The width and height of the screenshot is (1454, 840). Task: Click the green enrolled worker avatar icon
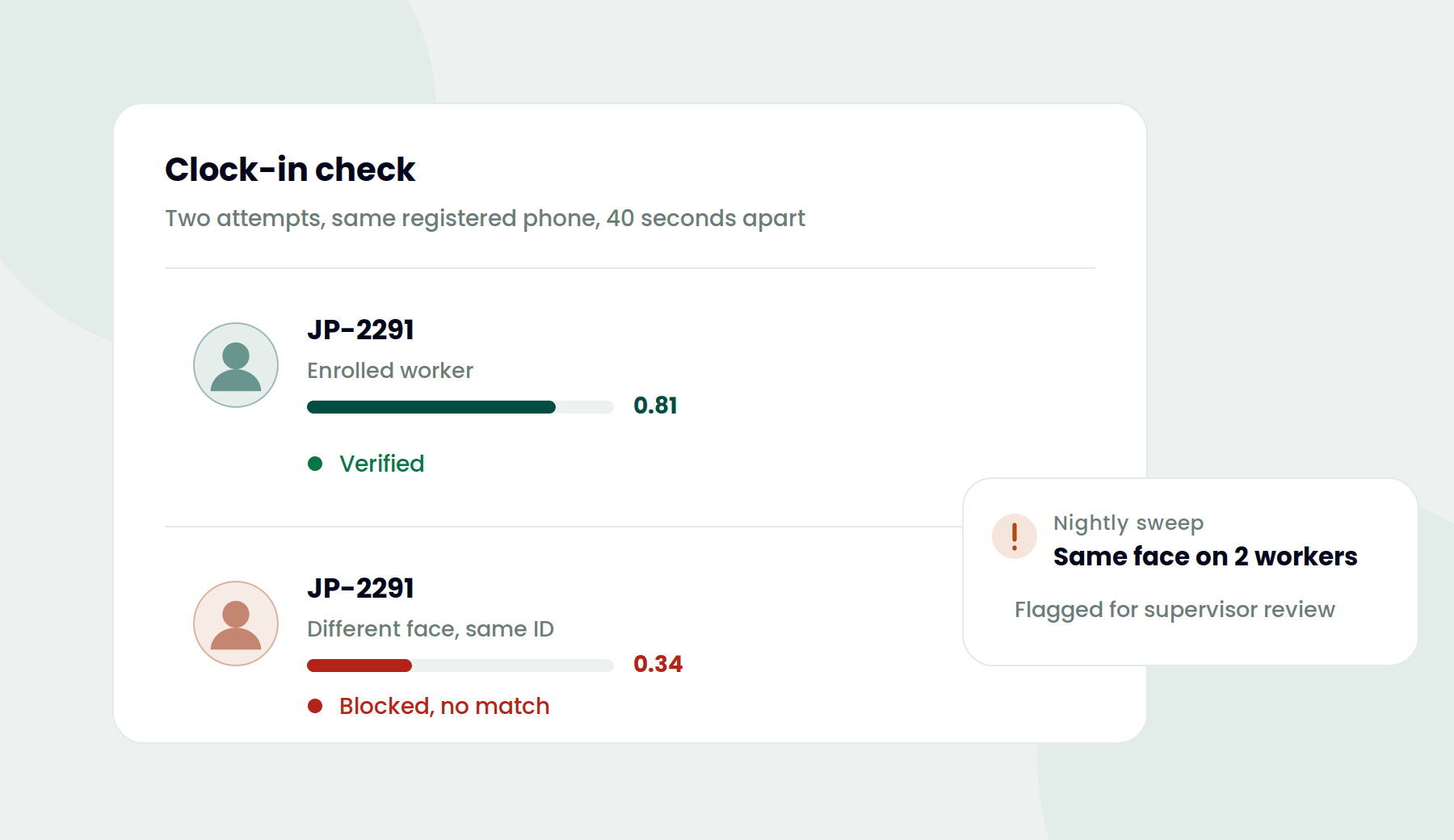[x=236, y=365]
